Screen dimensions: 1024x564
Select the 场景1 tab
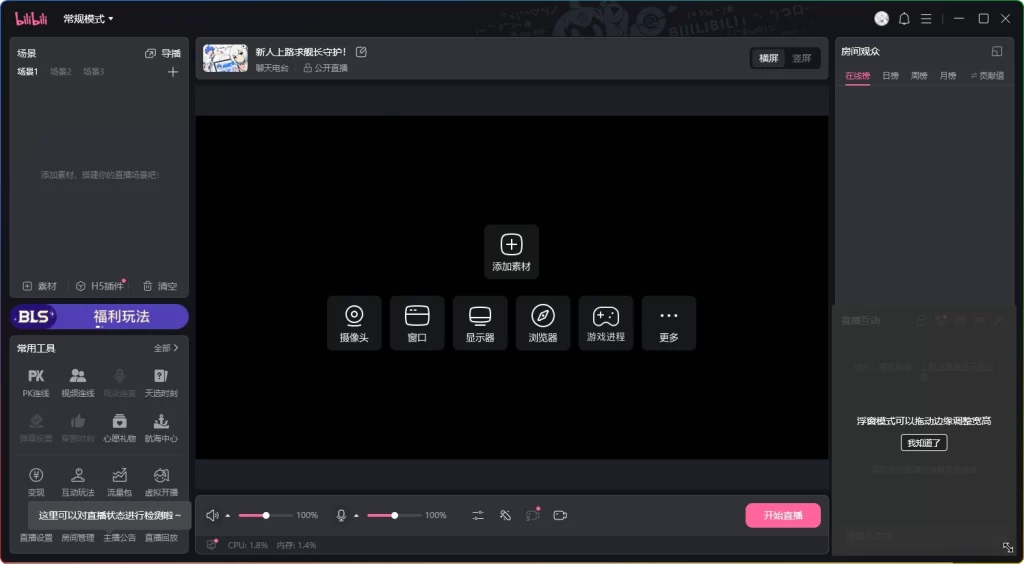tap(27, 72)
